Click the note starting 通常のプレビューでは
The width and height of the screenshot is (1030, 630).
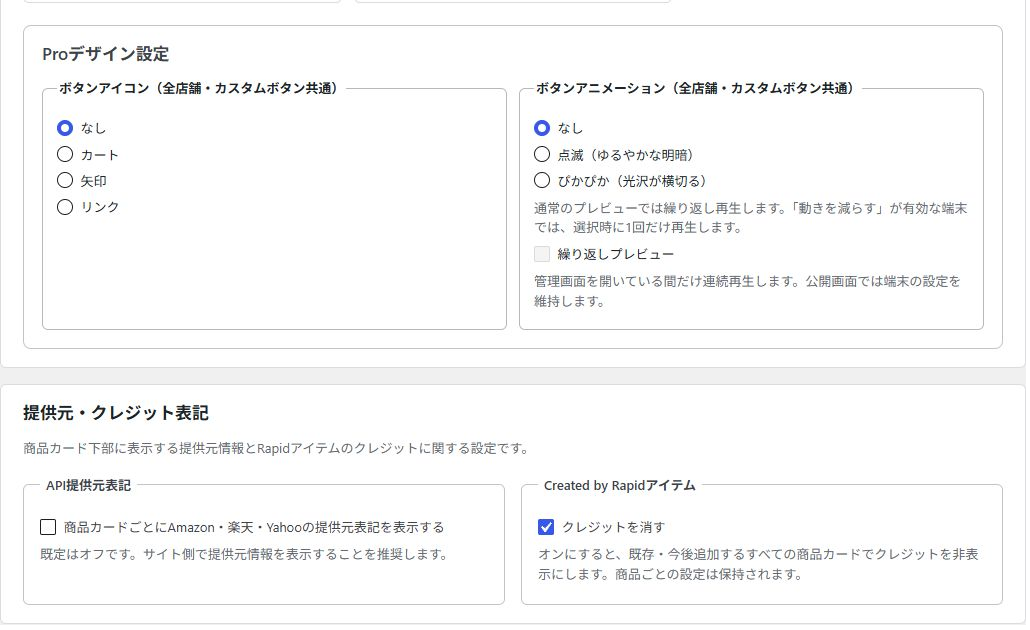point(750,218)
